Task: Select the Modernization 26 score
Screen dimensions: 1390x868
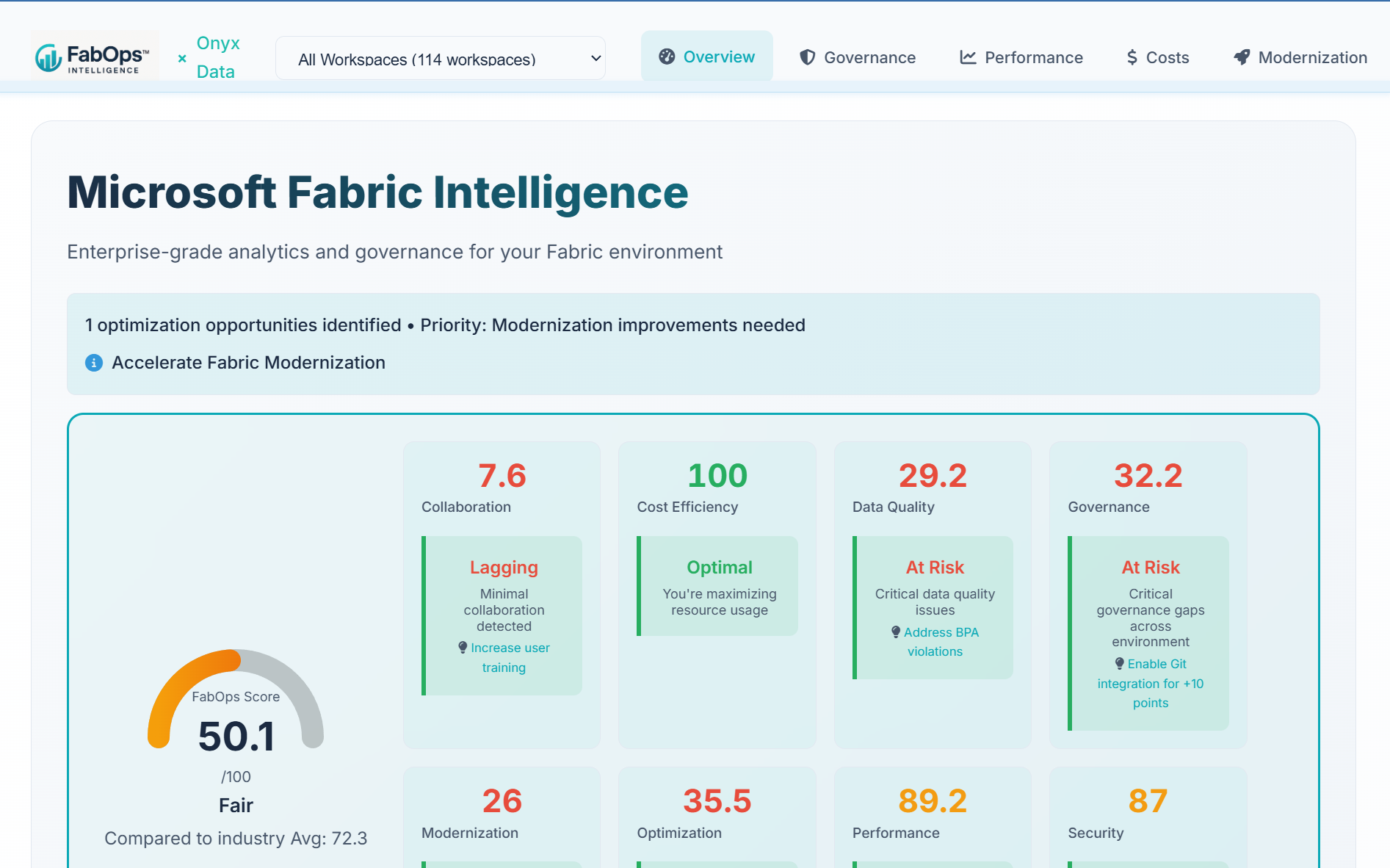Action: click(502, 801)
